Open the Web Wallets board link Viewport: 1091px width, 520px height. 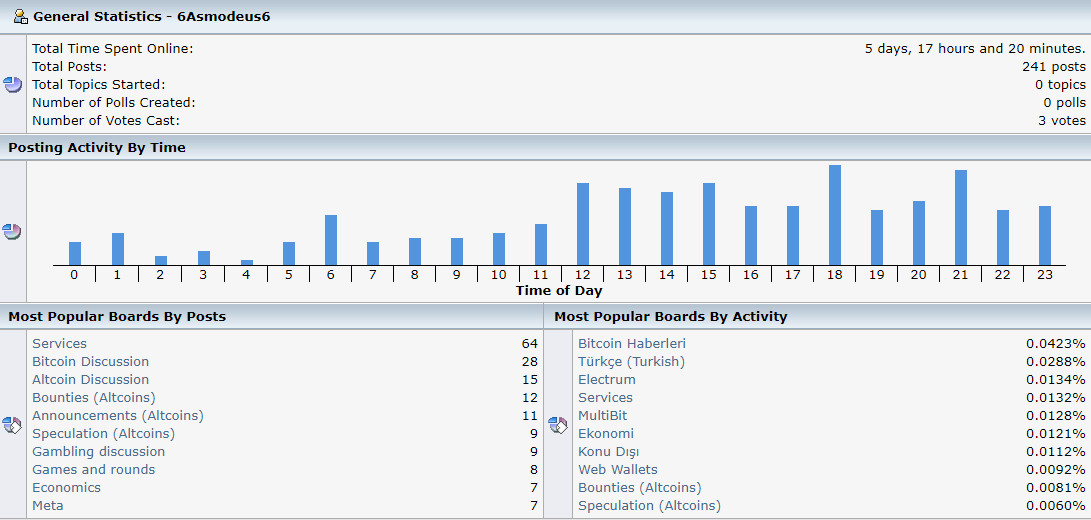click(618, 470)
